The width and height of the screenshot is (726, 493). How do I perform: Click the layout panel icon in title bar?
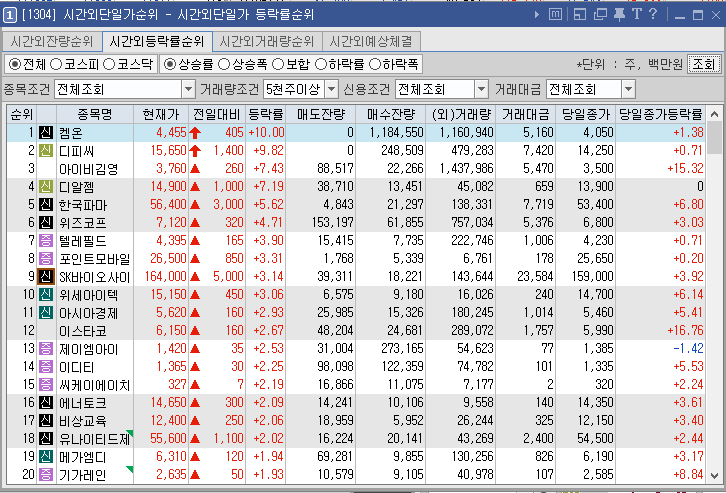pos(580,15)
